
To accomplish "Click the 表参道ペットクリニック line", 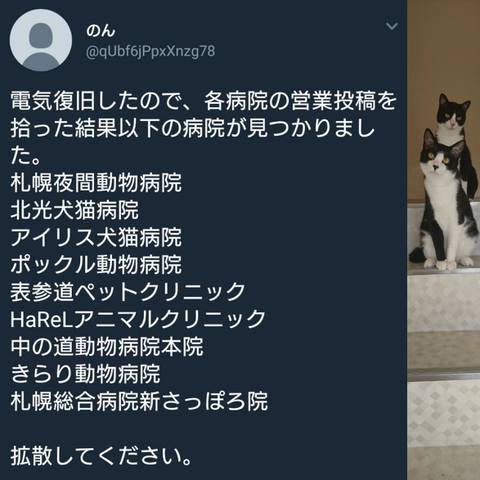I will click(x=128, y=292).
